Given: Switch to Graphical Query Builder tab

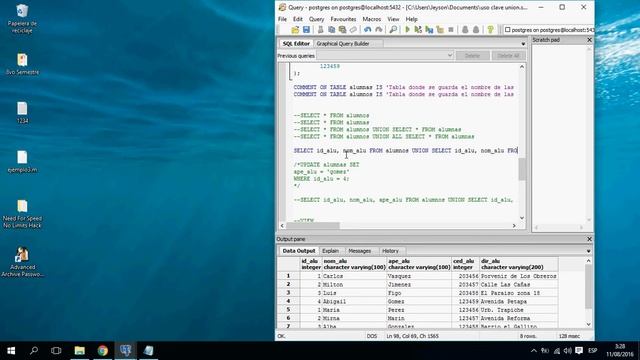Looking at the screenshot, I should (343, 44).
